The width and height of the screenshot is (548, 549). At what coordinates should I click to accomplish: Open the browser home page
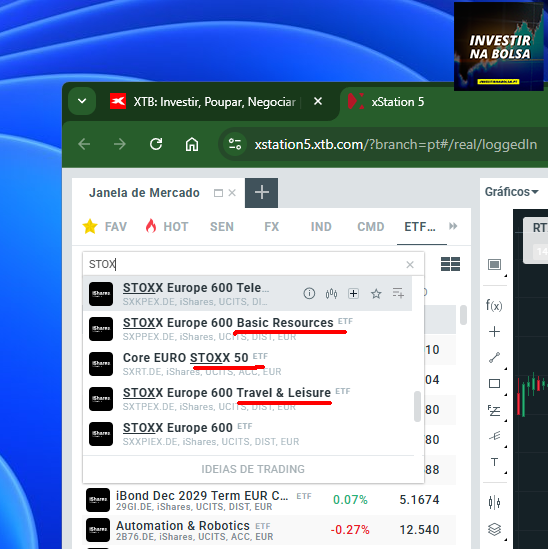pos(192,144)
